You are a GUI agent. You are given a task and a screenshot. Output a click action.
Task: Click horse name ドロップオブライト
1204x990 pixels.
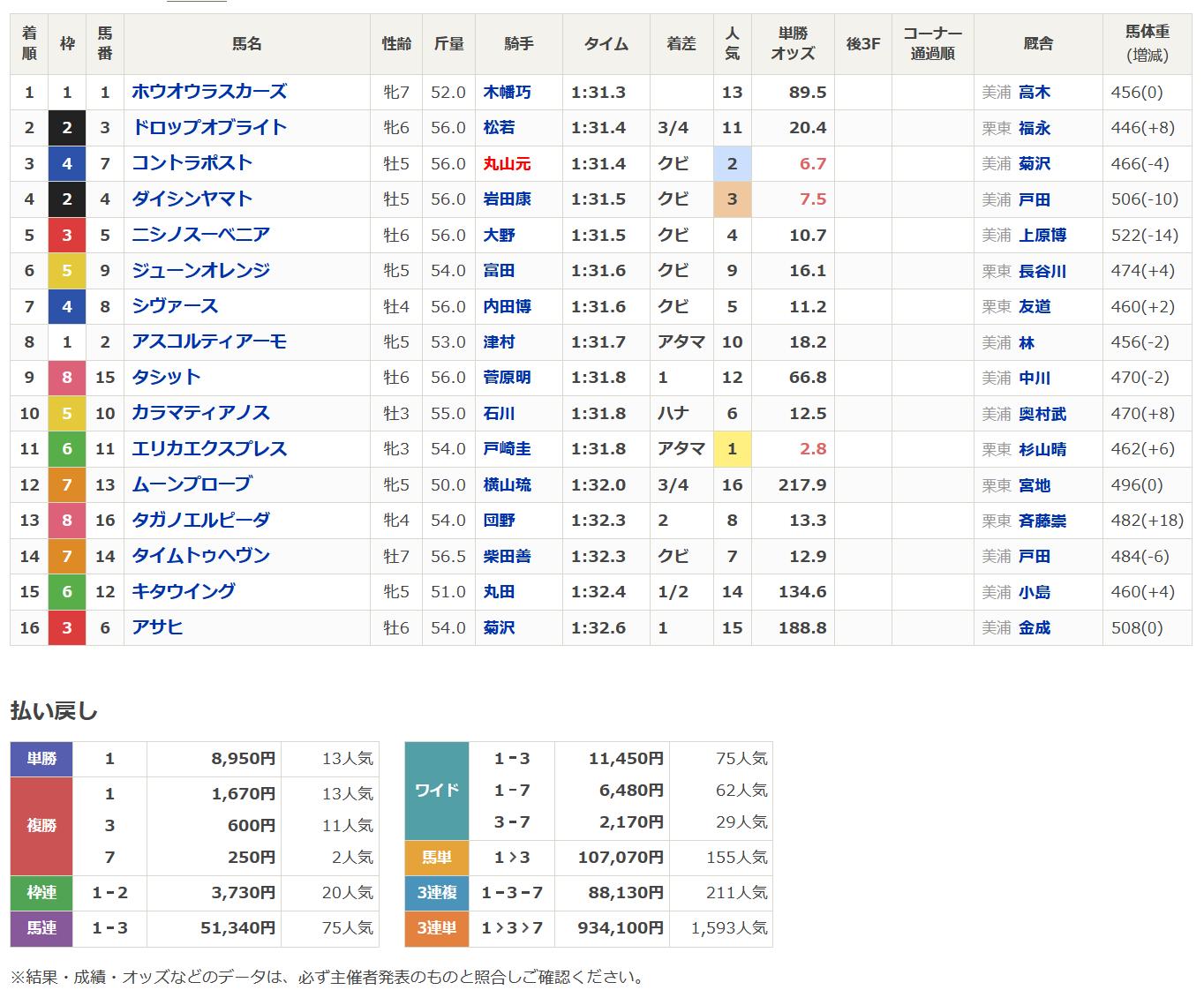[208, 127]
